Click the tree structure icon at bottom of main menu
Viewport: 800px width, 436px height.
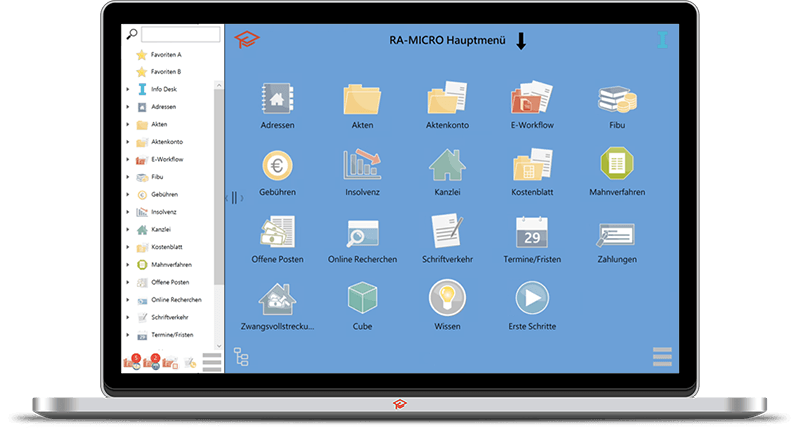241,357
